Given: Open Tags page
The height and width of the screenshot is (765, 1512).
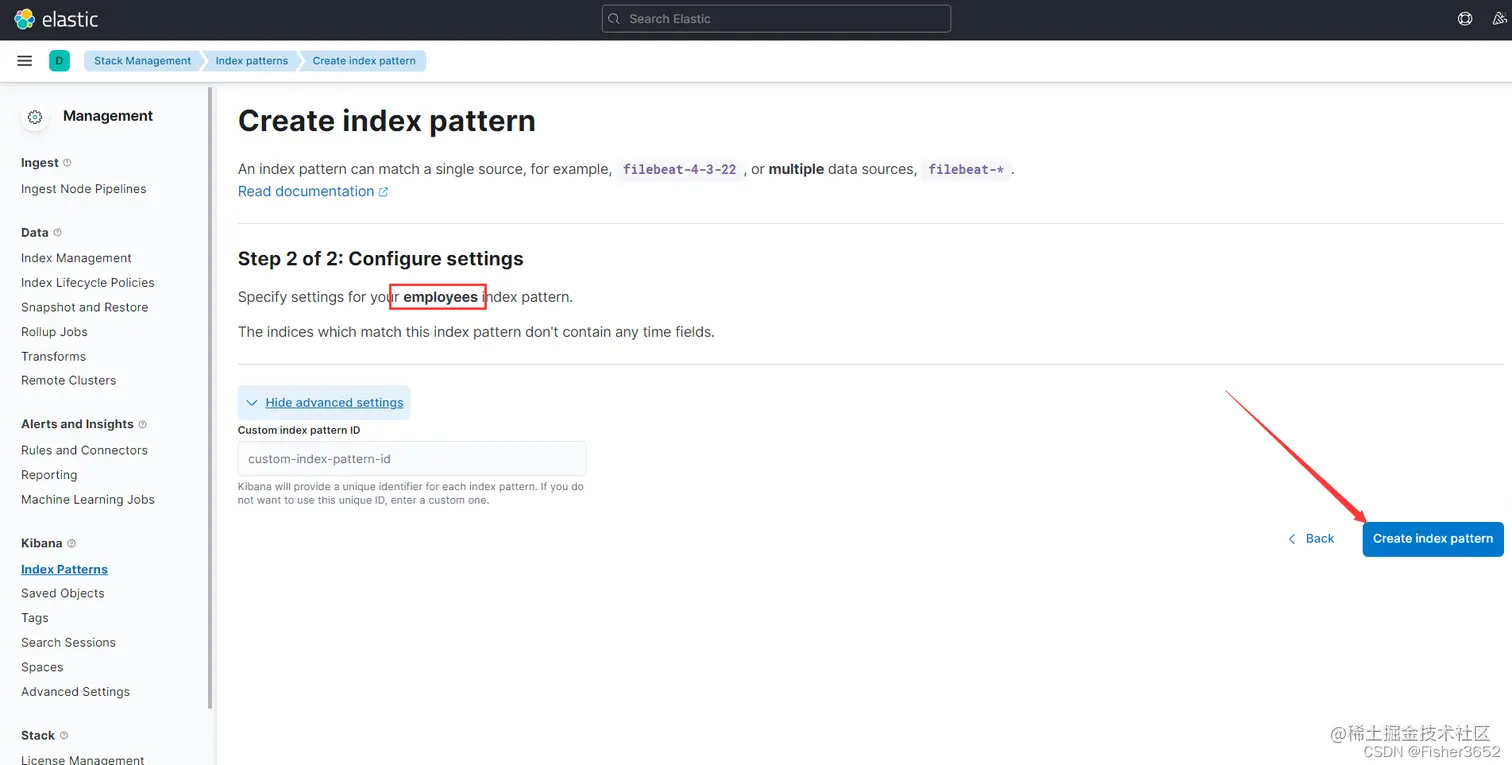Looking at the screenshot, I should pos(35,618).
